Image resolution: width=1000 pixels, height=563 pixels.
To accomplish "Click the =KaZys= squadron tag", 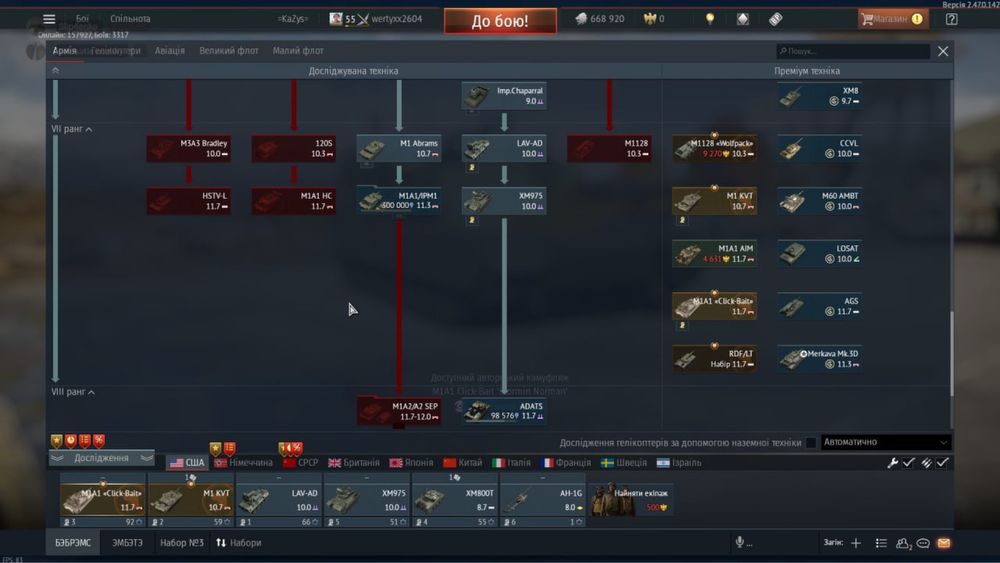I will tap(293, 19).
